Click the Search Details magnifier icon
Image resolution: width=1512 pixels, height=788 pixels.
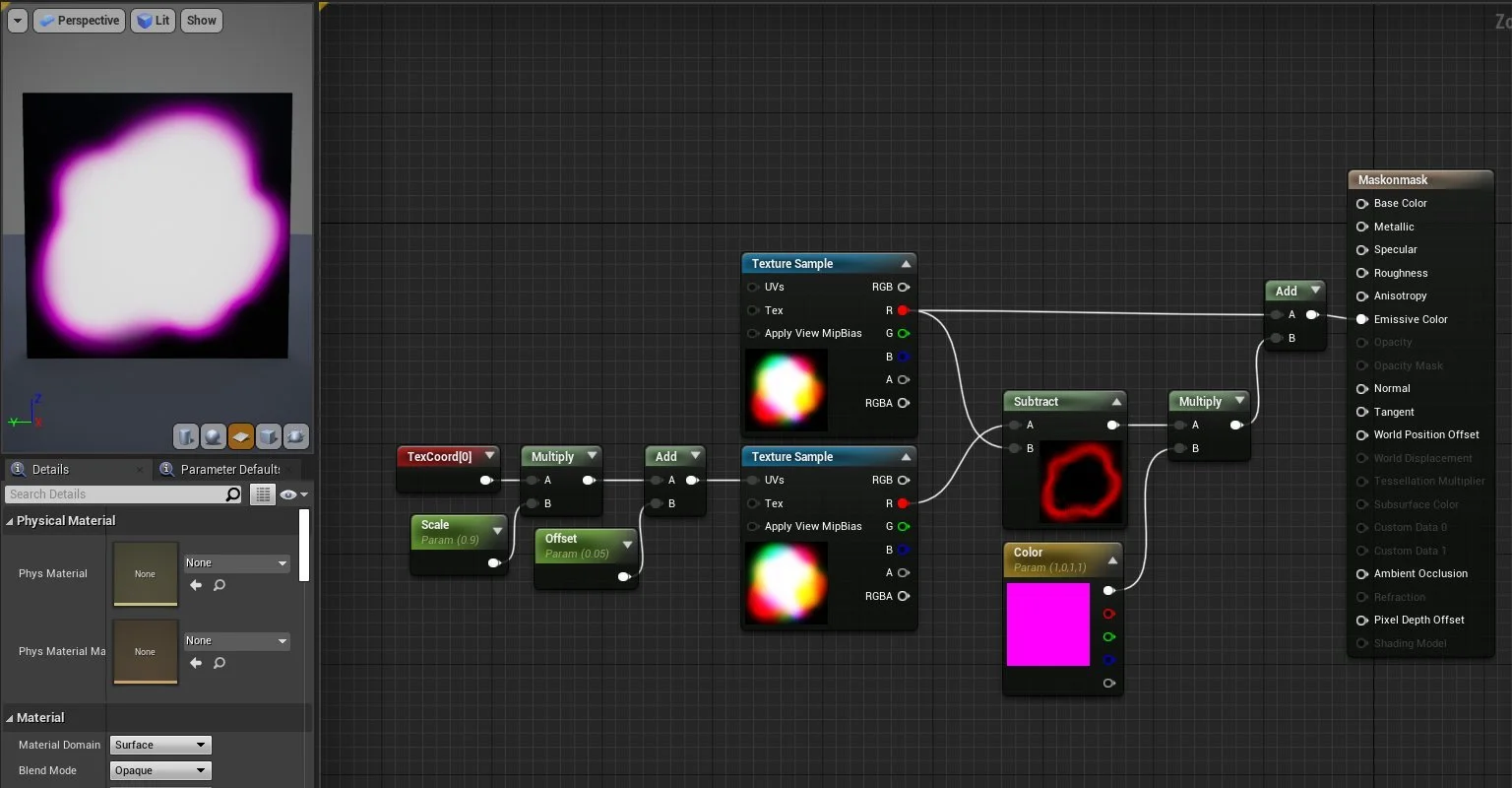[x=232, y=494]
